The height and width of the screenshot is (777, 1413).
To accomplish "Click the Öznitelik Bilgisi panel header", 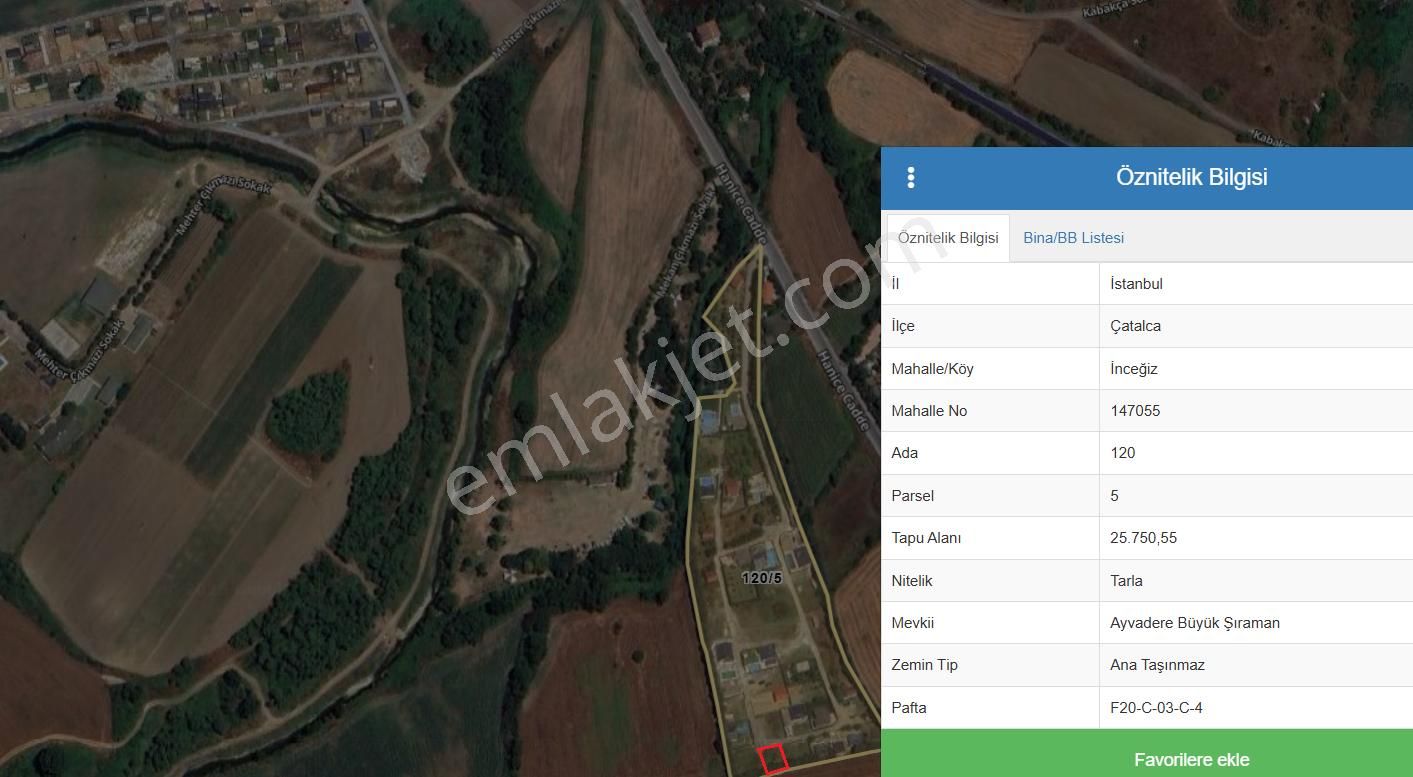I will click(x=1192, y=178).
